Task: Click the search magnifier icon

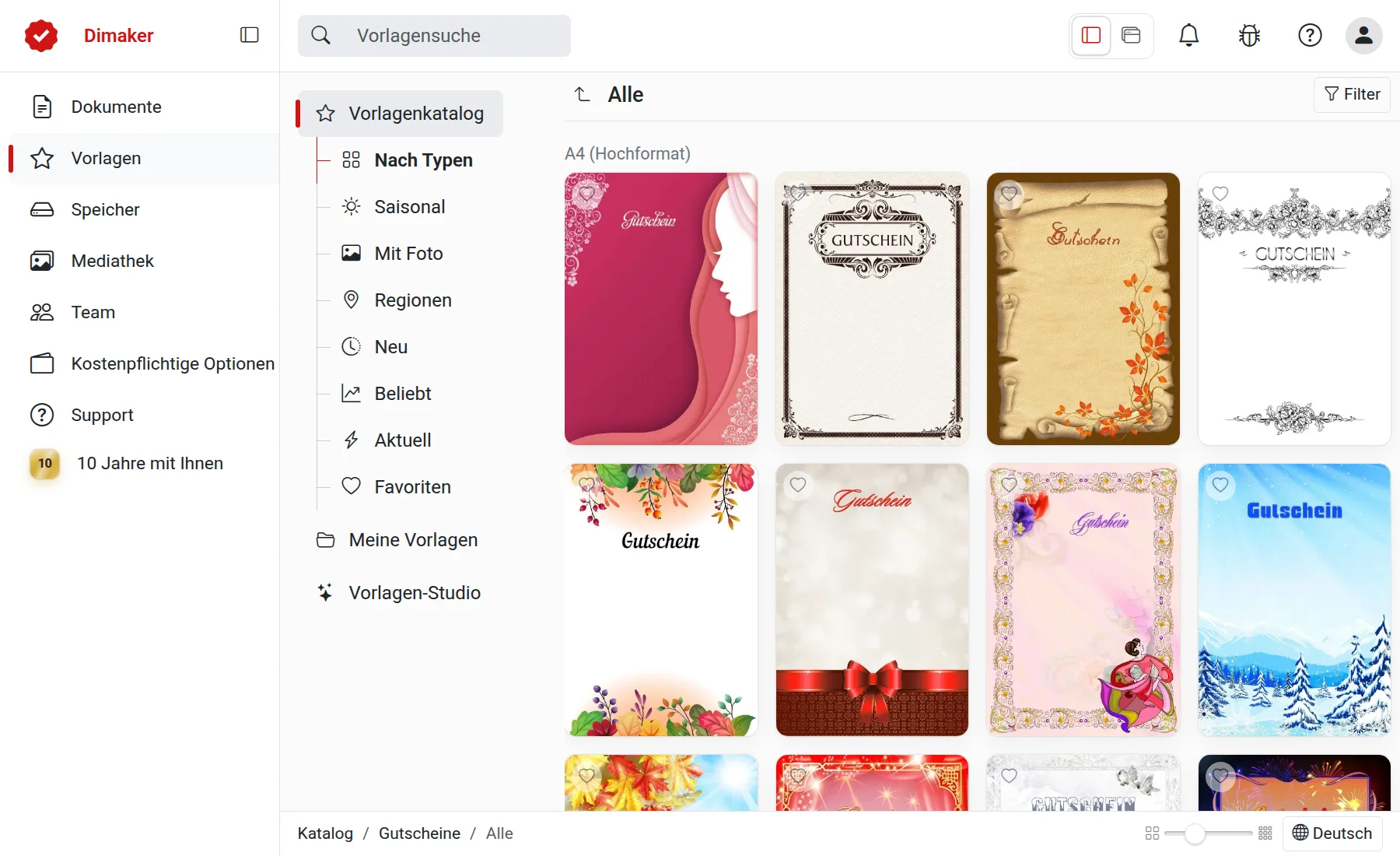Action: coord(321,35)
